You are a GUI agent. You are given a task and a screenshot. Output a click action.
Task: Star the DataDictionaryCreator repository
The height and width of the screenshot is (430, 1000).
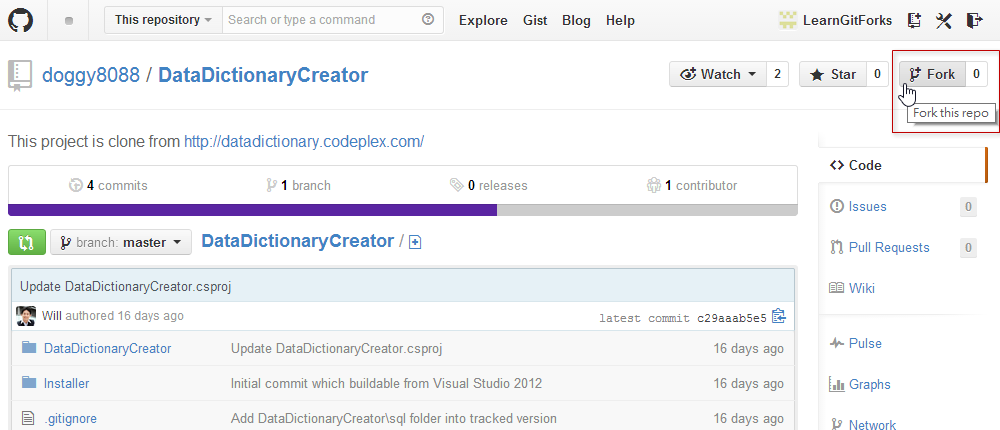click(x=833, y=74)
